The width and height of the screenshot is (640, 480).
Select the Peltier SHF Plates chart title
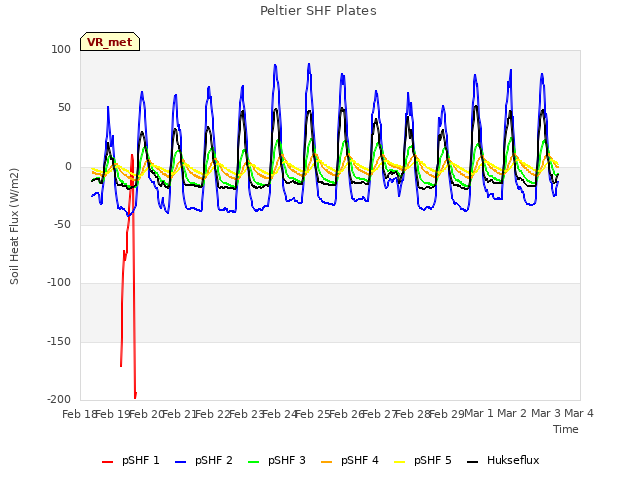[x=318, y=11]
